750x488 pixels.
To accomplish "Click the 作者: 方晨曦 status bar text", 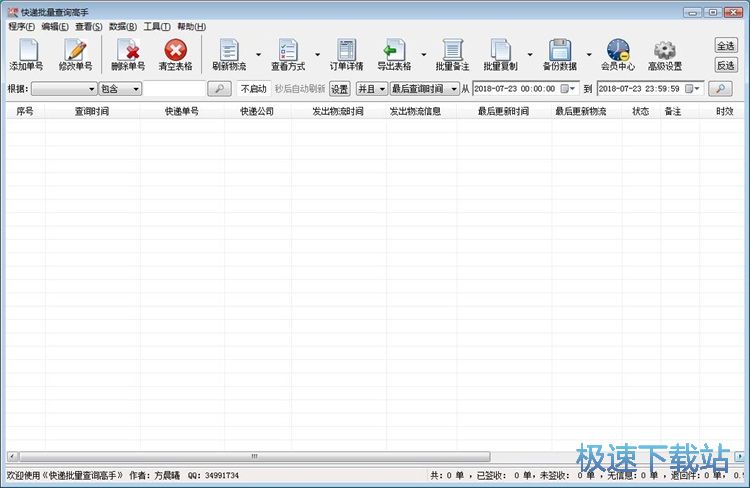I will pyautogui.click(x=154, y=476).
